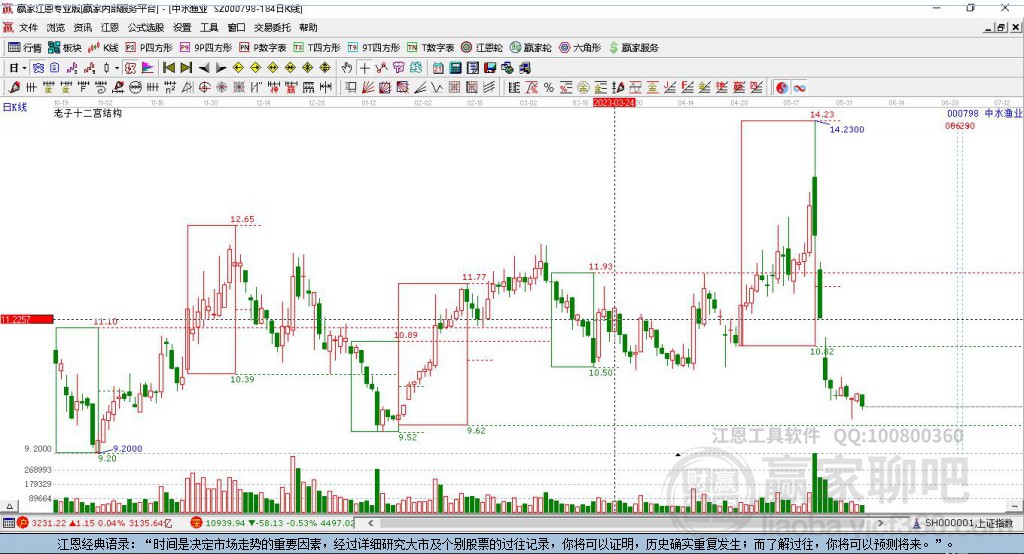The image size is (1024, 554).
Task: Open the 设置 menu
Action: pos(182,27)
